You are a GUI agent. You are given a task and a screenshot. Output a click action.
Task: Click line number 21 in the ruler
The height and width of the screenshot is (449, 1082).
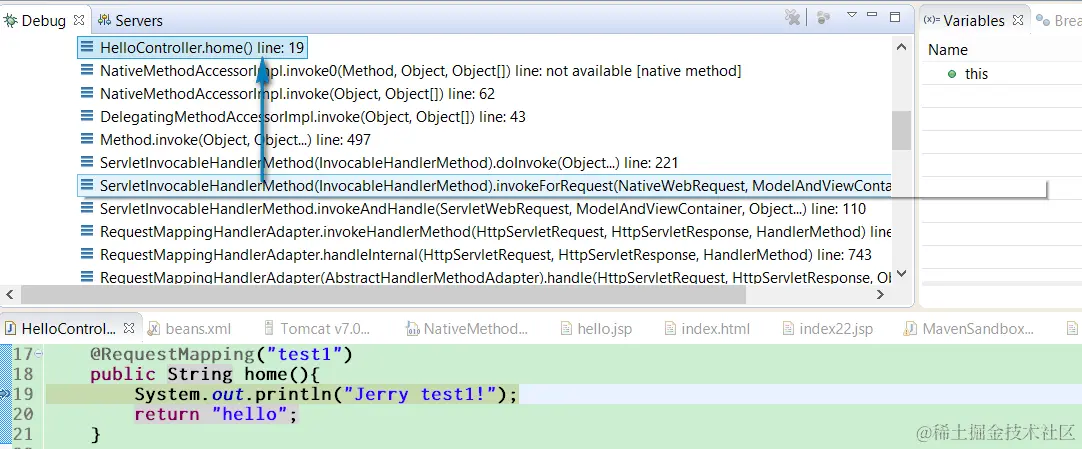[23, 435]
